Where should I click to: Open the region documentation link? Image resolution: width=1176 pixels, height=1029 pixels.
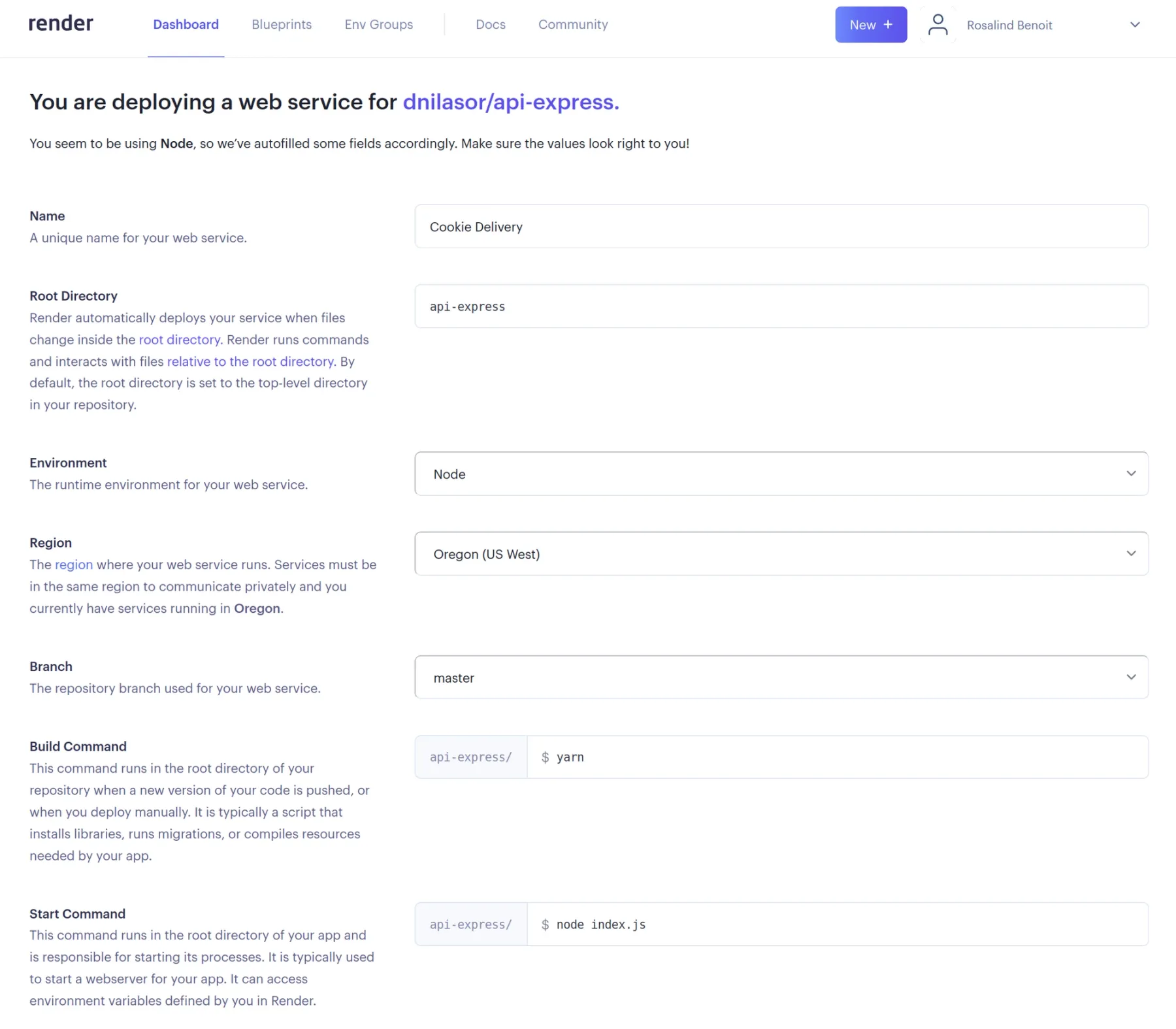pyautogui.click(x=73, y=564)
